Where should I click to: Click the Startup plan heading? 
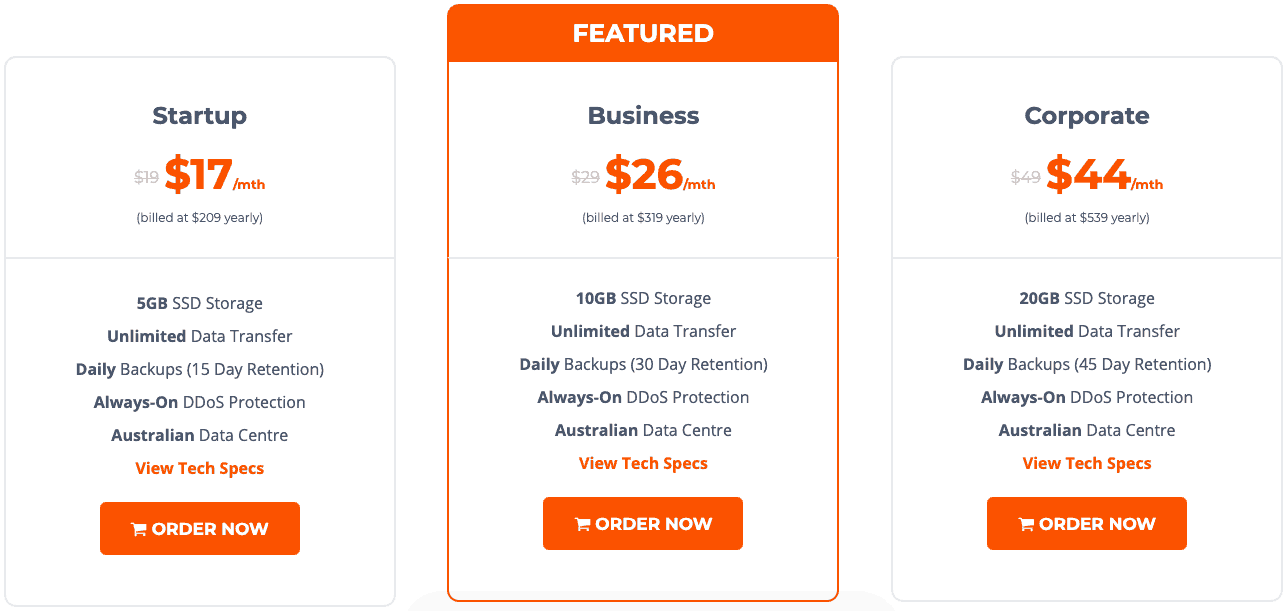coord(200,116)
